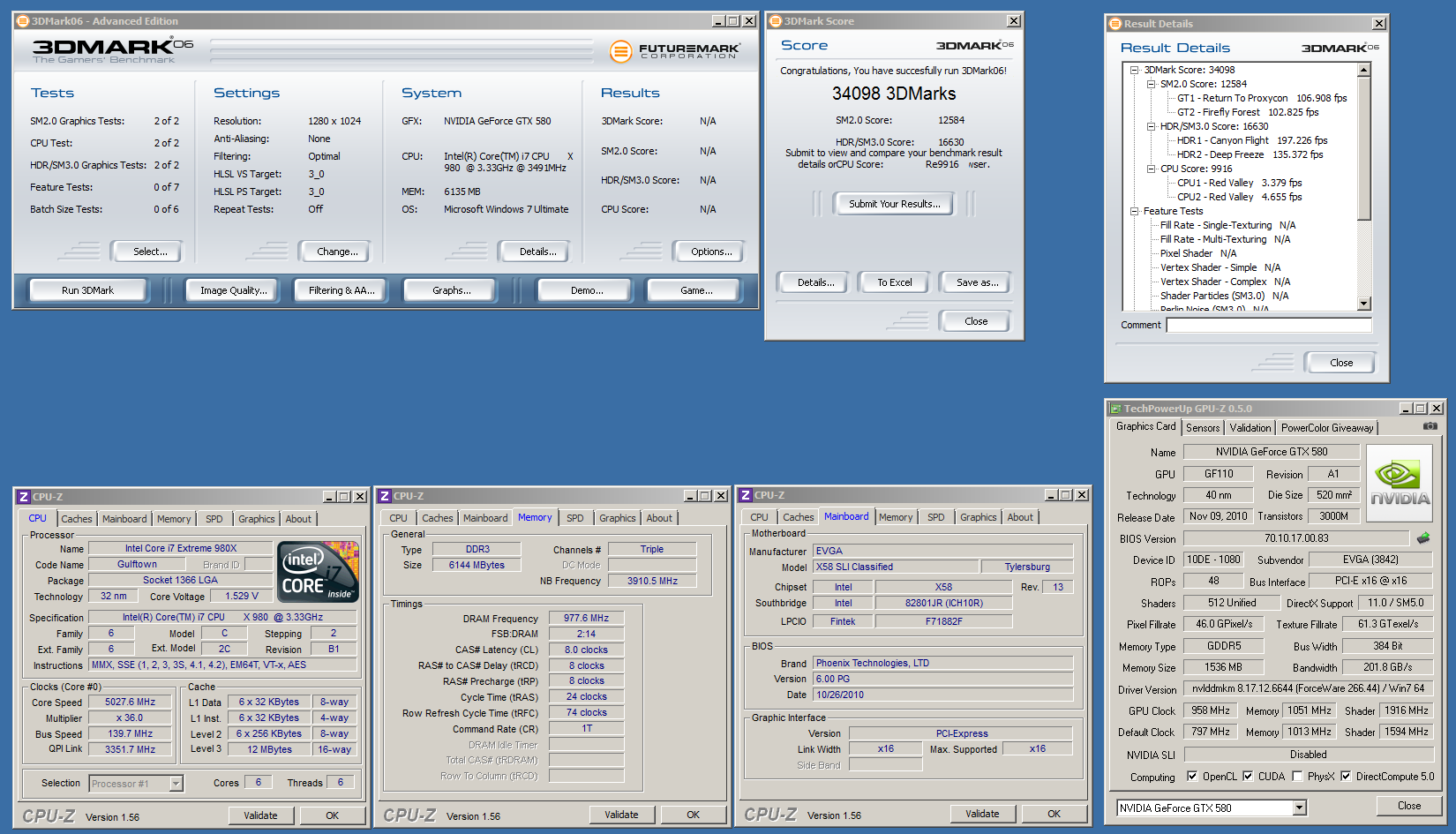
Task: Open About tab in the CPU-Z CPU window
Action: [x=298, y=519]
